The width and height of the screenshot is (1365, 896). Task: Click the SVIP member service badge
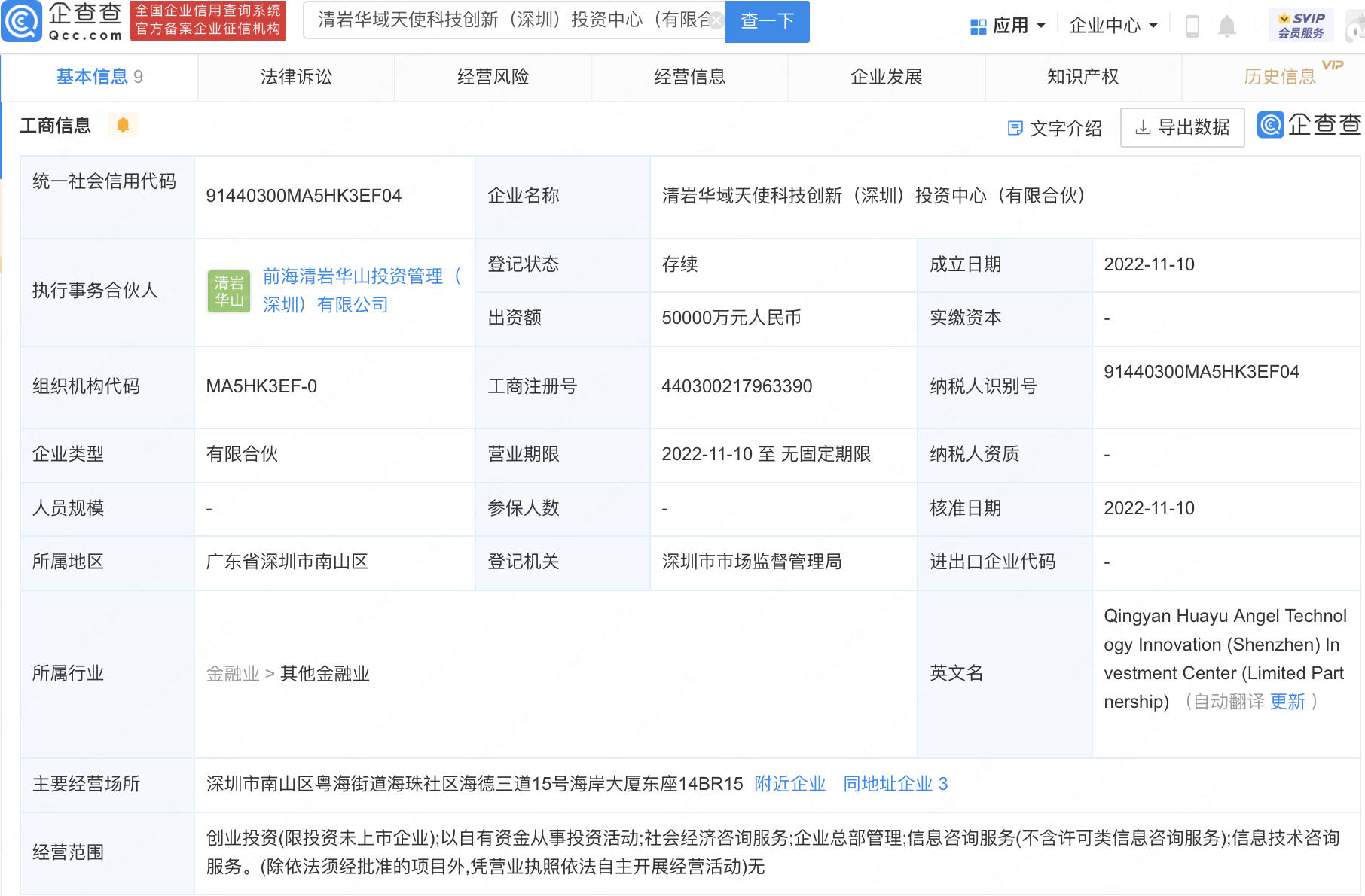(x=1301, y=26)
